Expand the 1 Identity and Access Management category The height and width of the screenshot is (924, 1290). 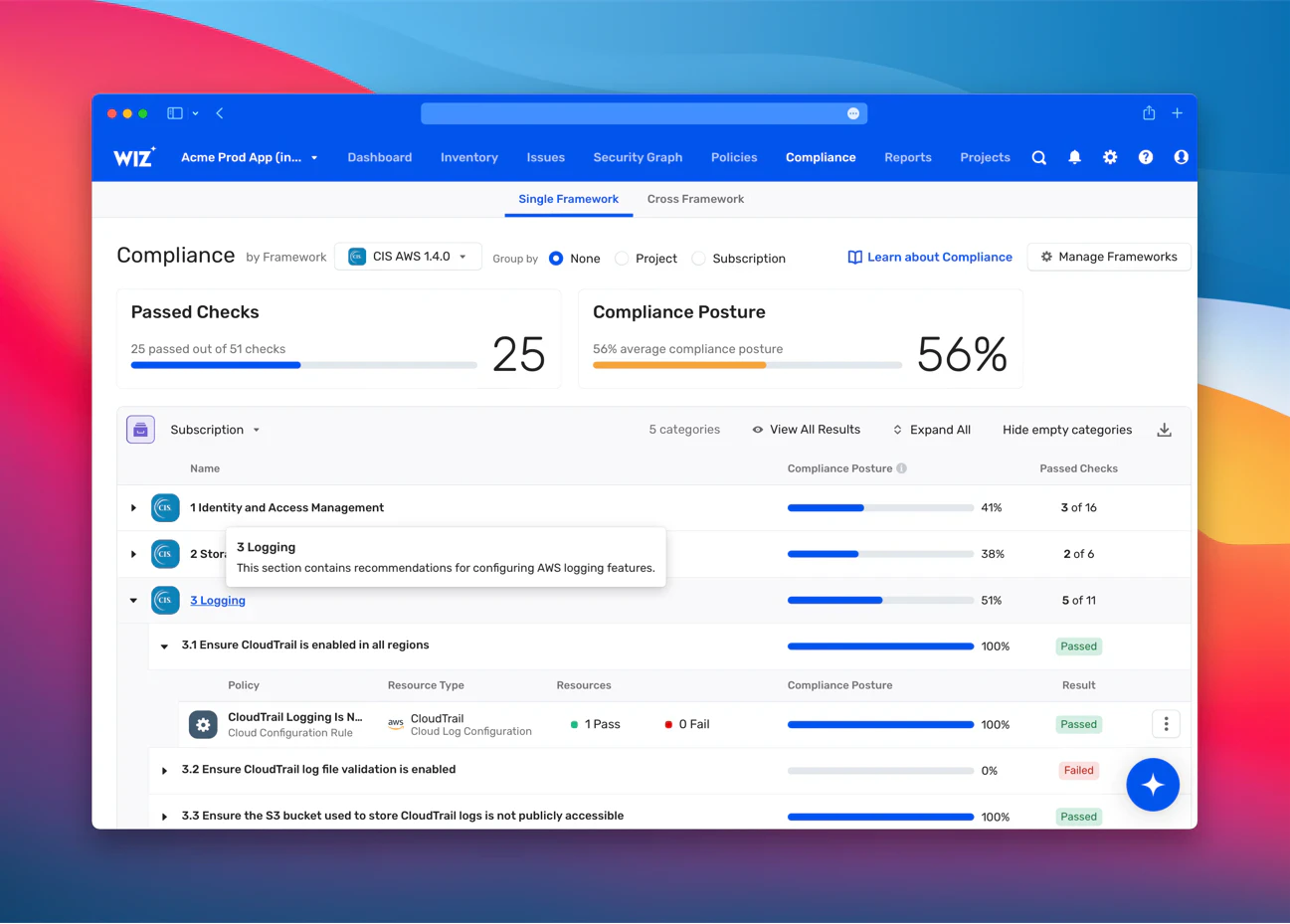coord(133,508)
